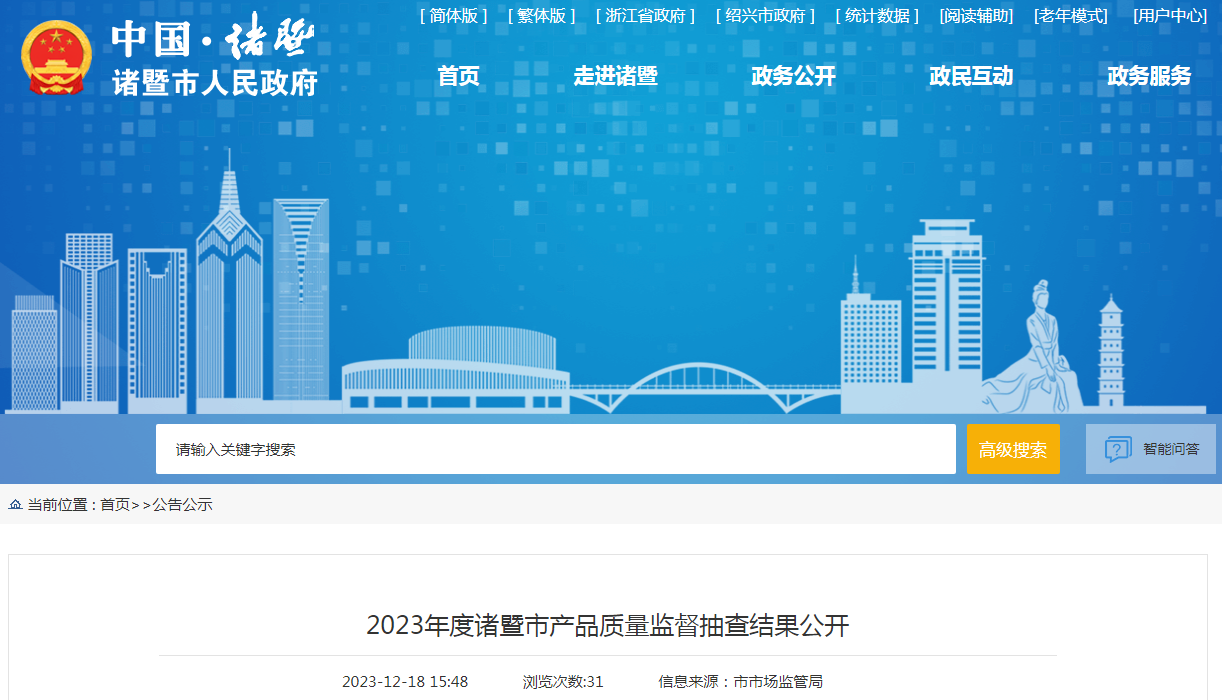Viewport: 1222px width, 700px height.
Task: Open the 智能问答 assistant button
Action: [1150, 449]
